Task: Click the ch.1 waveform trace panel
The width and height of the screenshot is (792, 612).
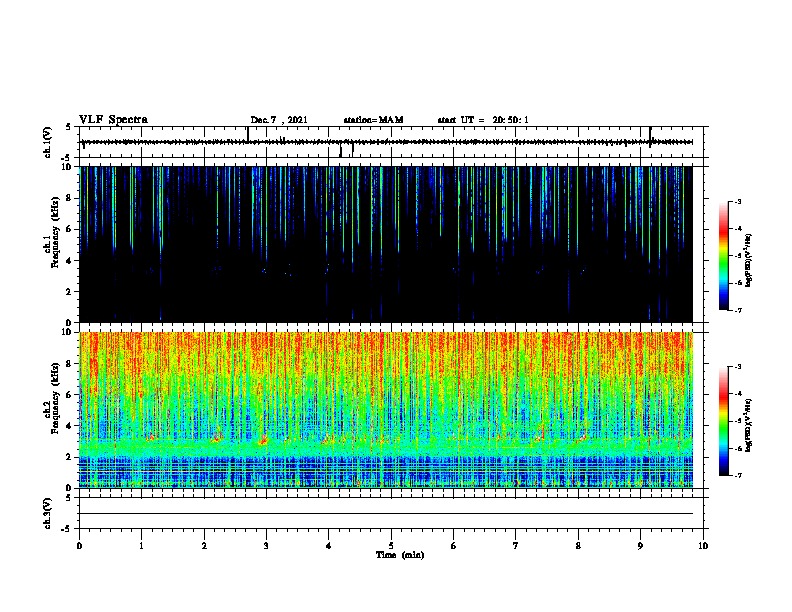Action: point(391,142)
